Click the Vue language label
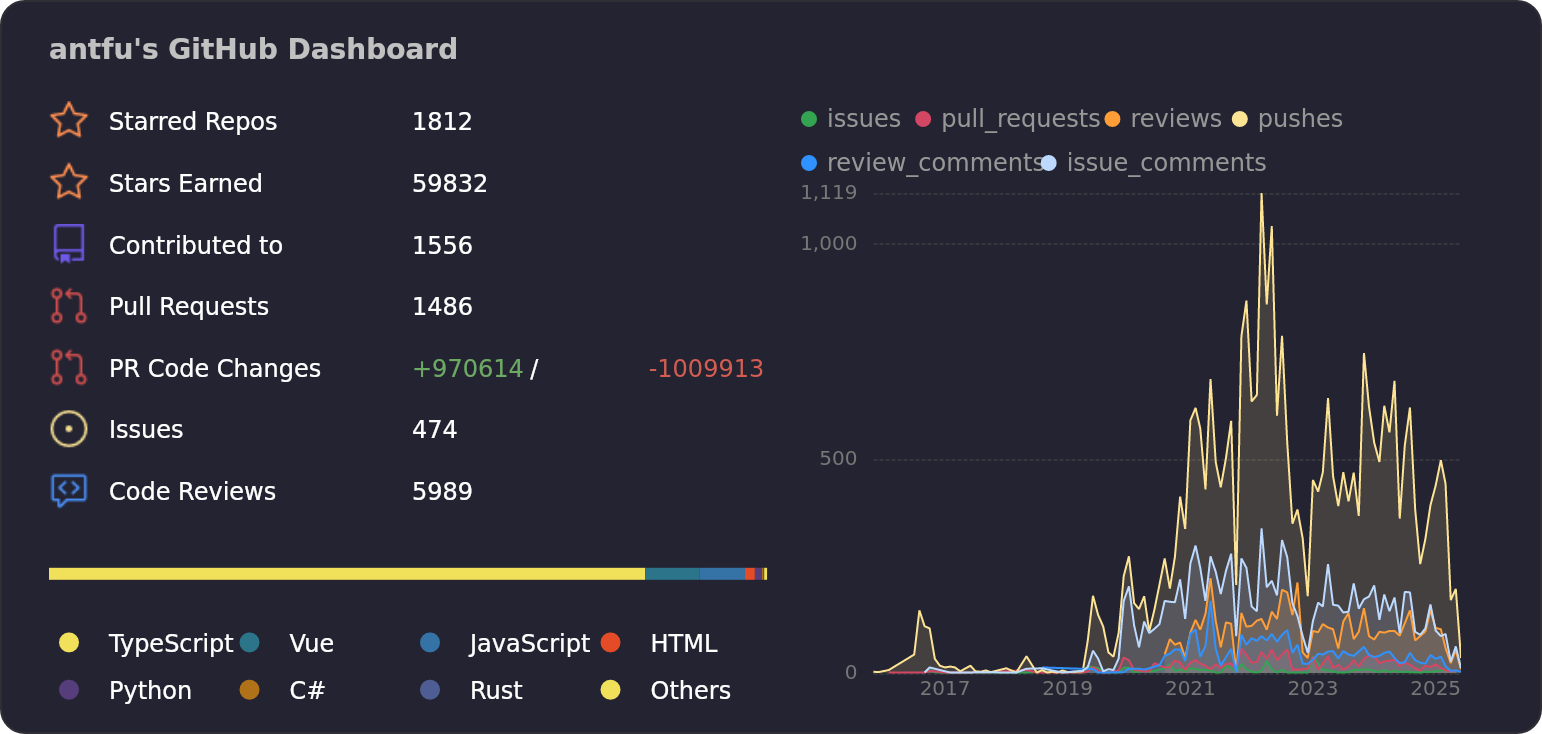The image size is (1542, 734). [x=312, y=644]
